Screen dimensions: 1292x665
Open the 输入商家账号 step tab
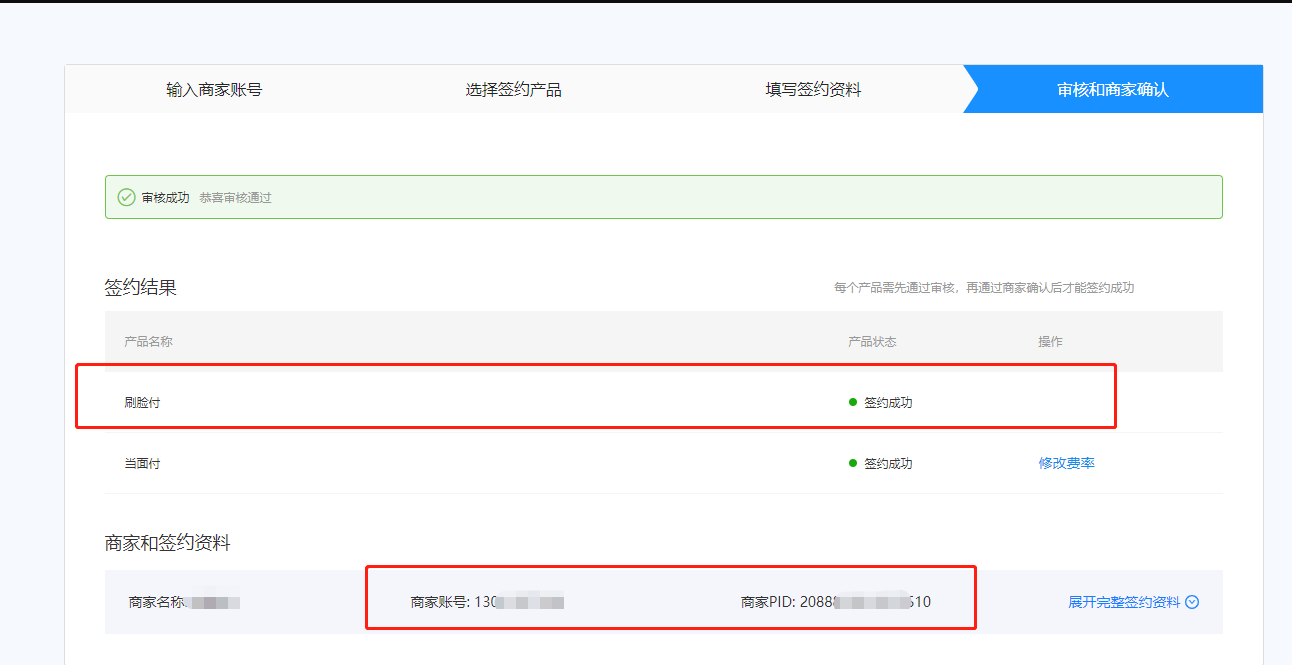pyautogui.click(x=214, y=90)
